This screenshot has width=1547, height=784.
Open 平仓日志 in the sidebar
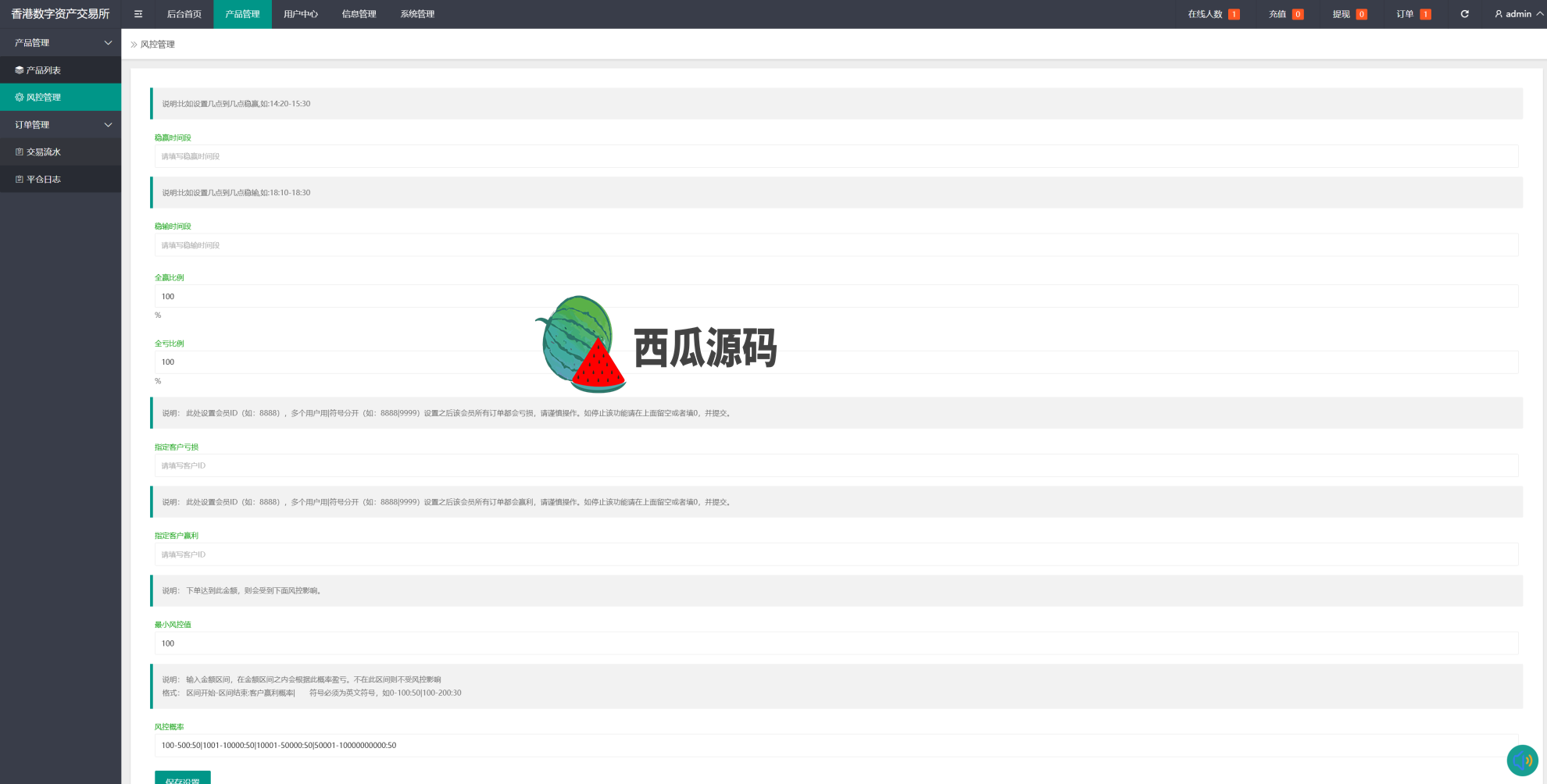click(60, 180)
